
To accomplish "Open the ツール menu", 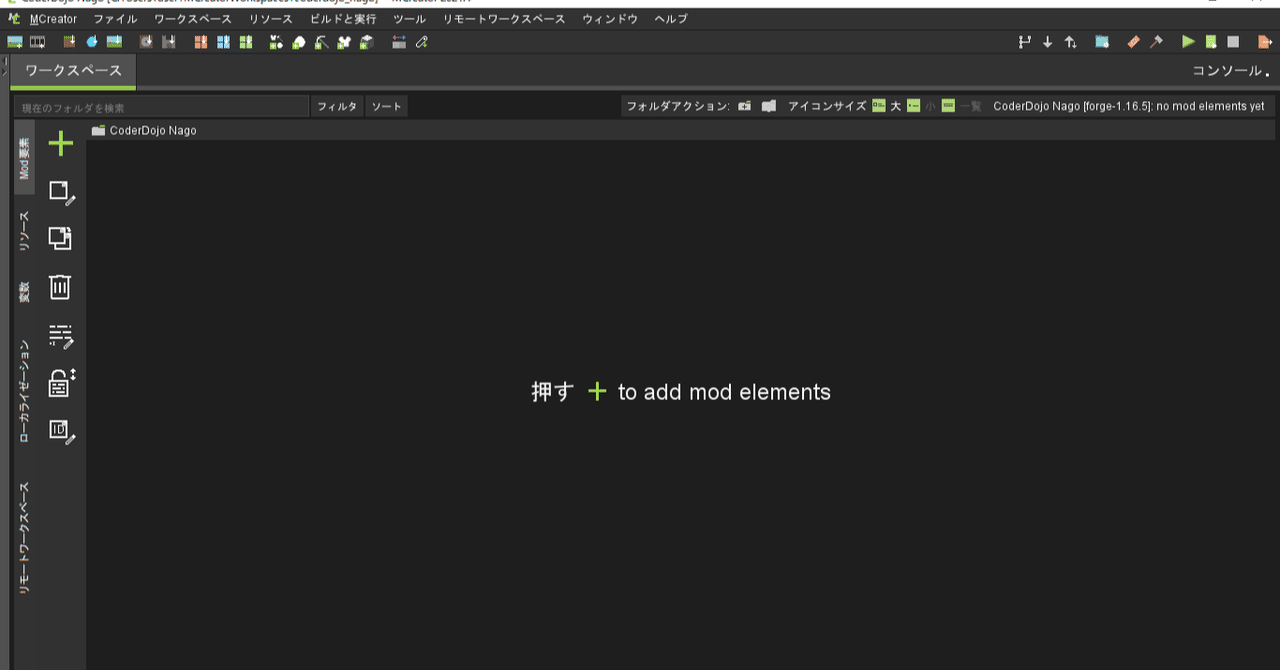I will coord(409,19).
